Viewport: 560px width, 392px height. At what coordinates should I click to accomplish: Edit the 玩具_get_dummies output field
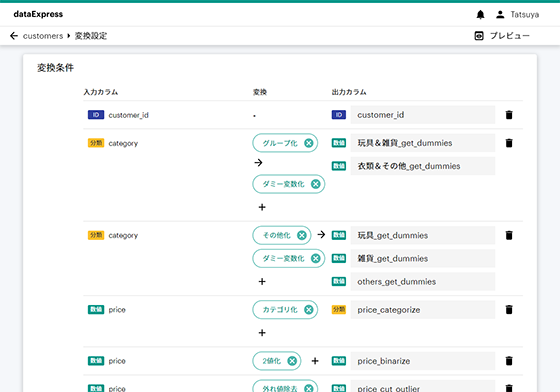[423, 235]
